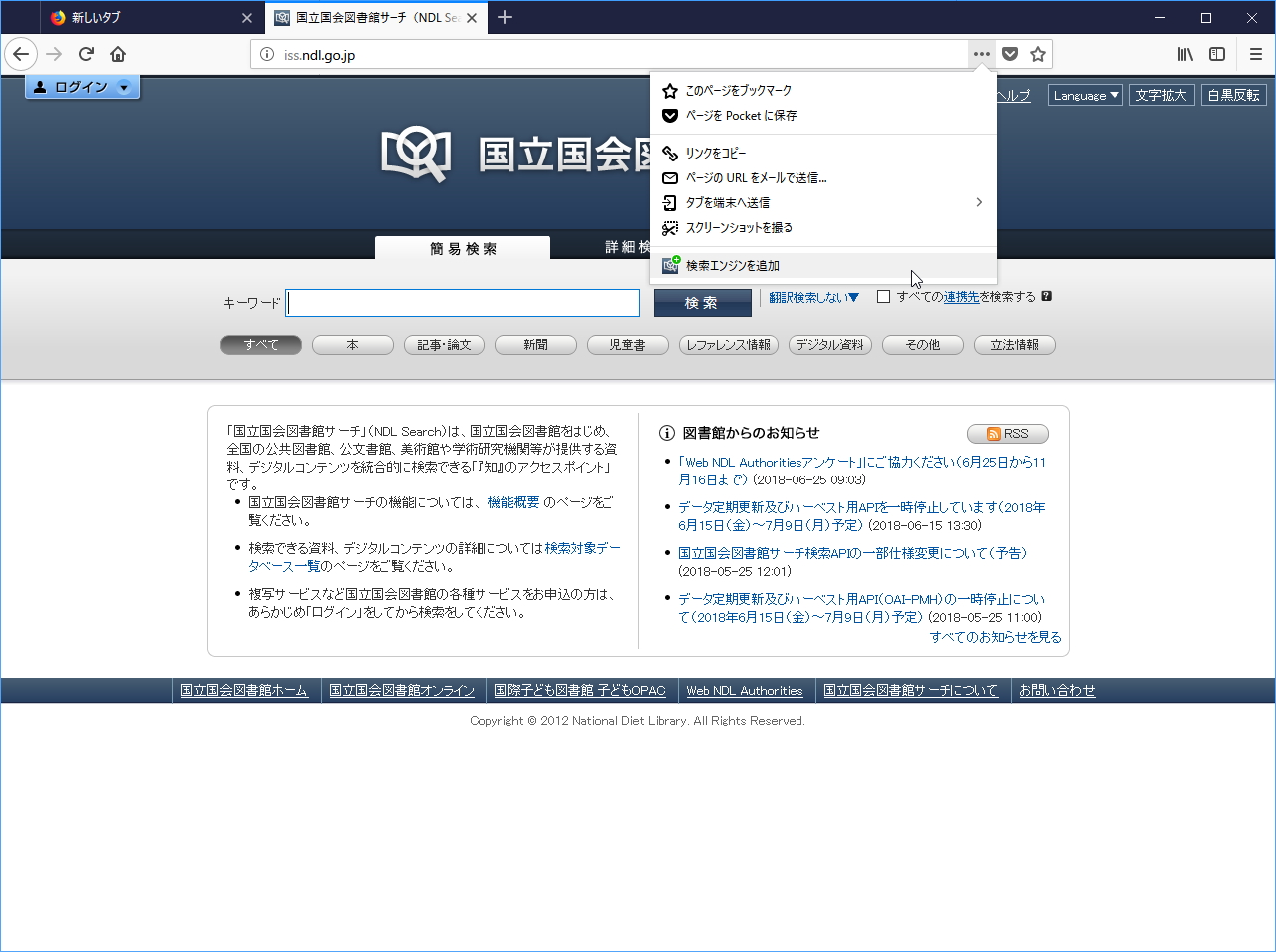Click the RSS feed button
This screenshot has width=1276, height=952.
[x=1008, y=434]
